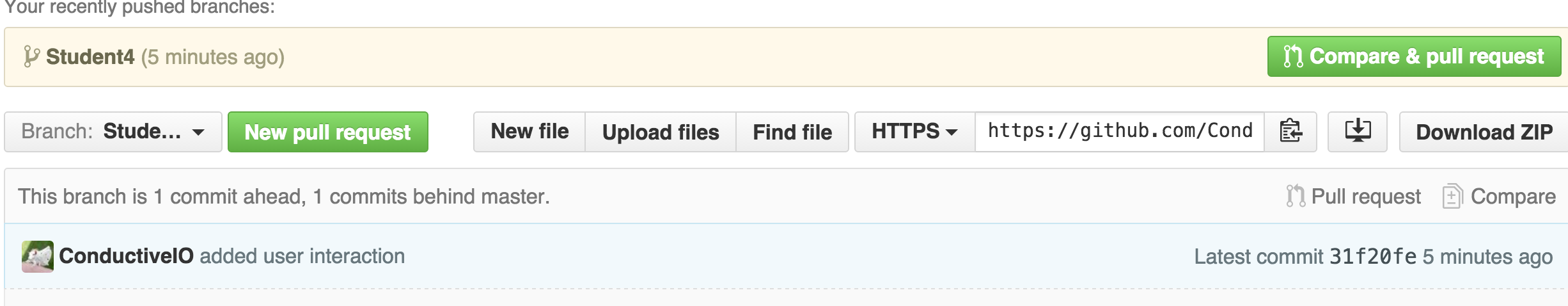This screenshot has height=306, width=1568.
Task: Open the "added user interaction" commit message
Action: pos(302,257)
